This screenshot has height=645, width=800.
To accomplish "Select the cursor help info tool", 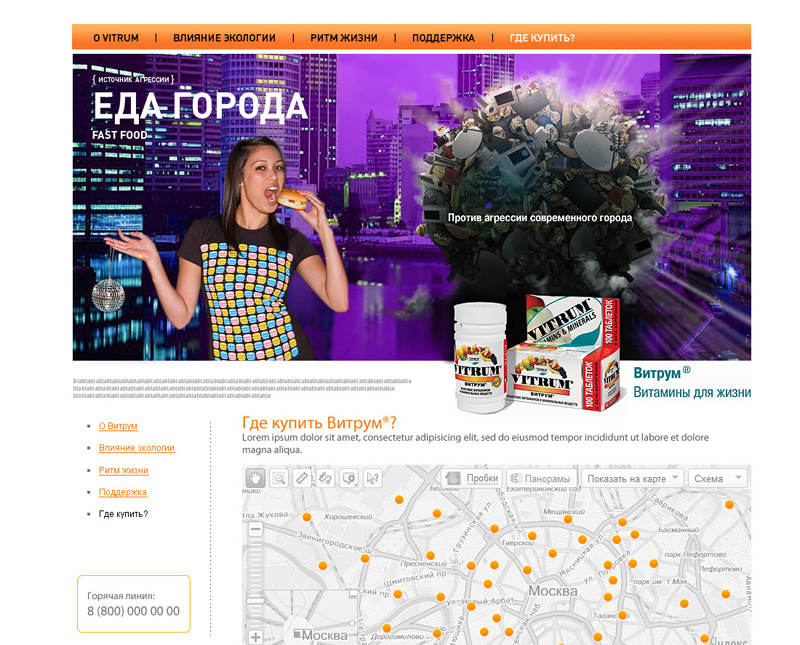I will (373, 478).
